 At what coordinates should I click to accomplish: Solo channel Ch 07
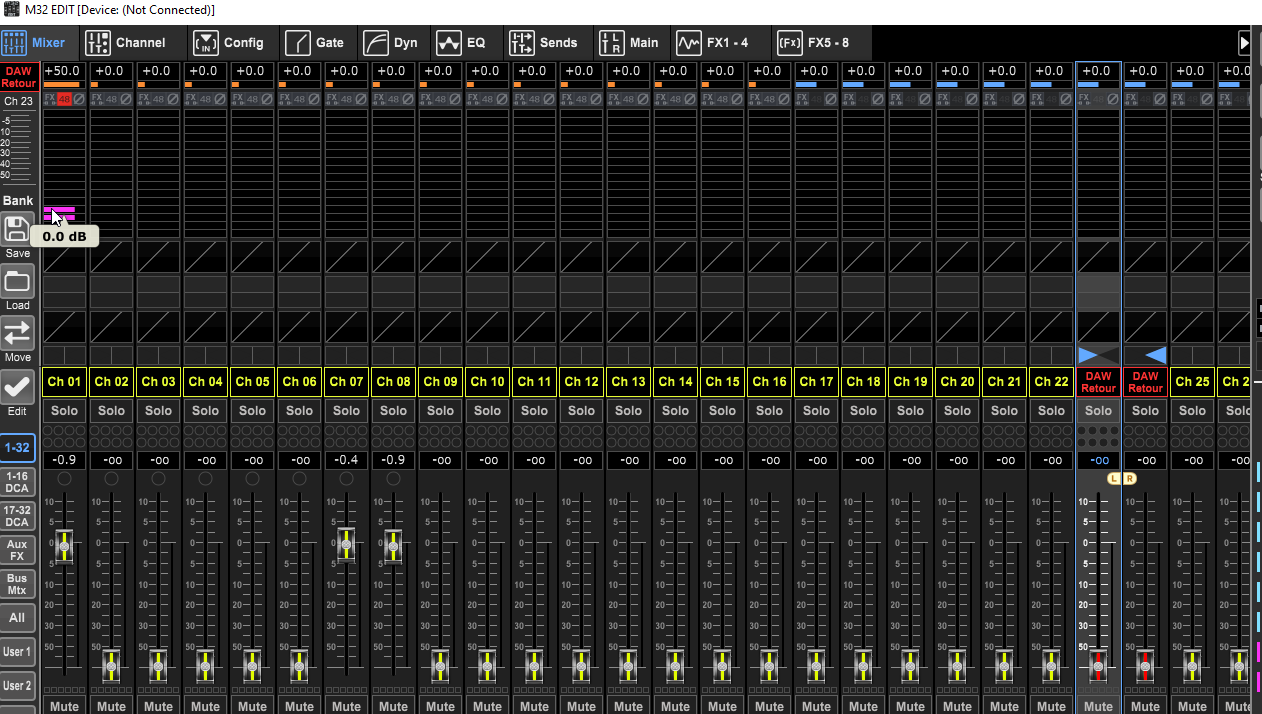click(x=346, y=411)
